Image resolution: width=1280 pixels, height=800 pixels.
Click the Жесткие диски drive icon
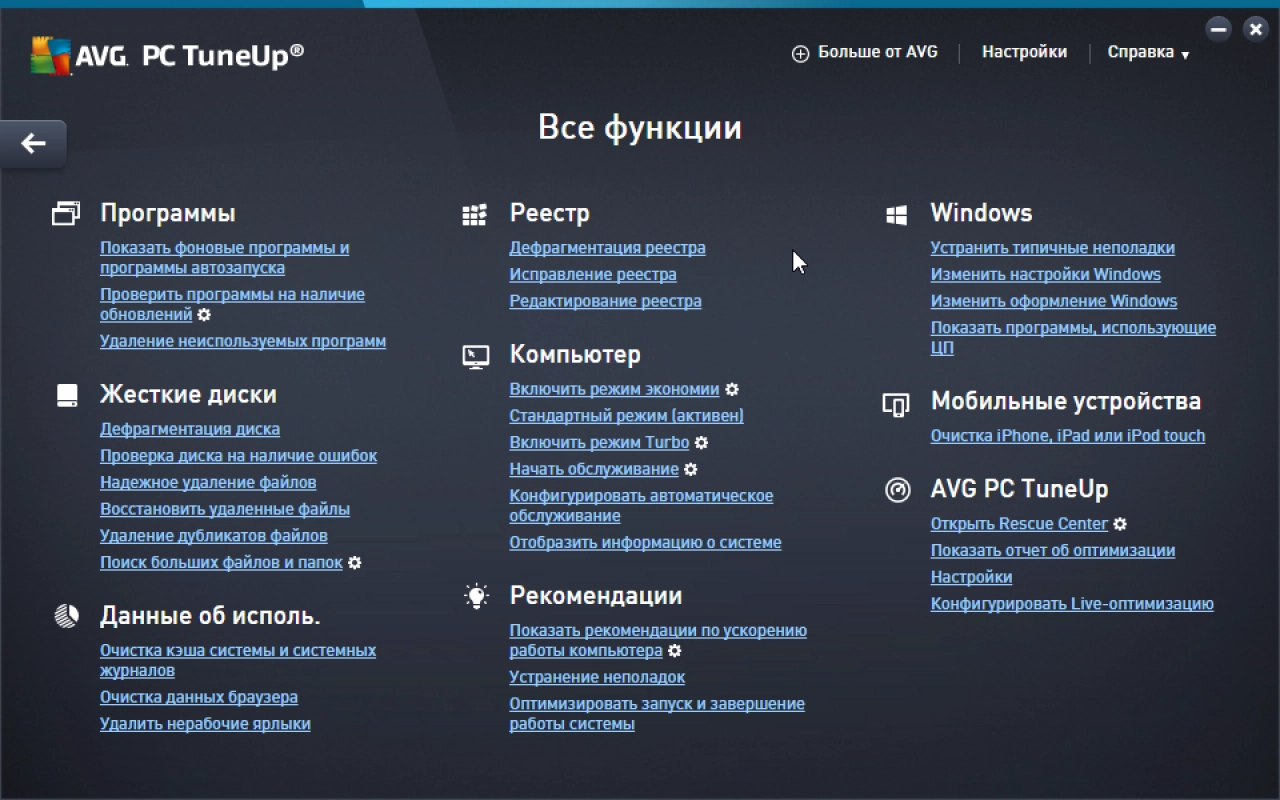[66, 395]
